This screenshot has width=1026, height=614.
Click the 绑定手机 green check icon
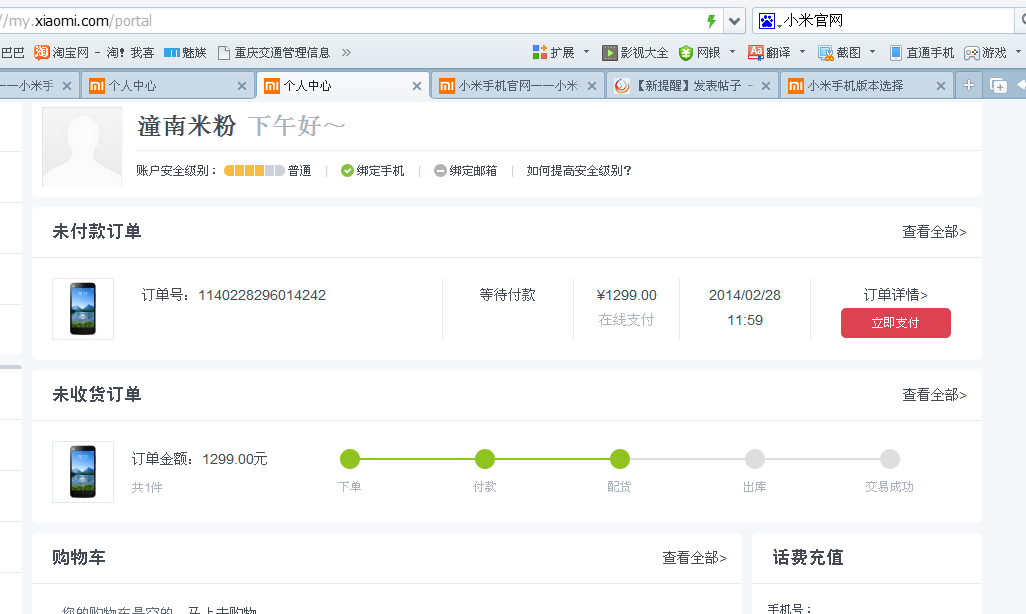347,171
